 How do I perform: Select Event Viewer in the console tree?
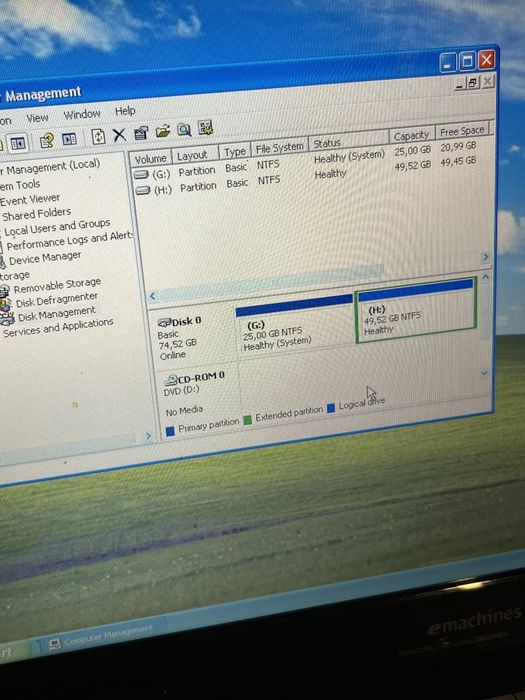click(30, 200)
